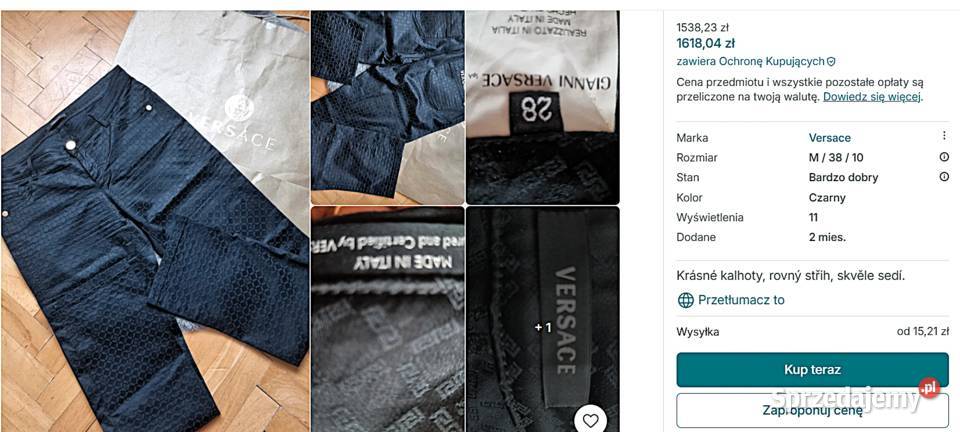Viewport: 960px width, 432px height.
Task: Open the +1 more photos thumbnail
Action: (542, 319)
